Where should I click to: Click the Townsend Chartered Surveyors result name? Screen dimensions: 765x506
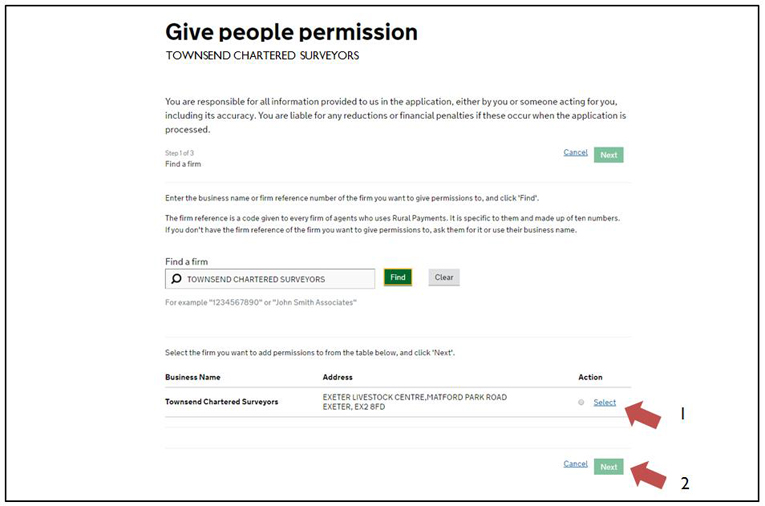coord(221,402)
